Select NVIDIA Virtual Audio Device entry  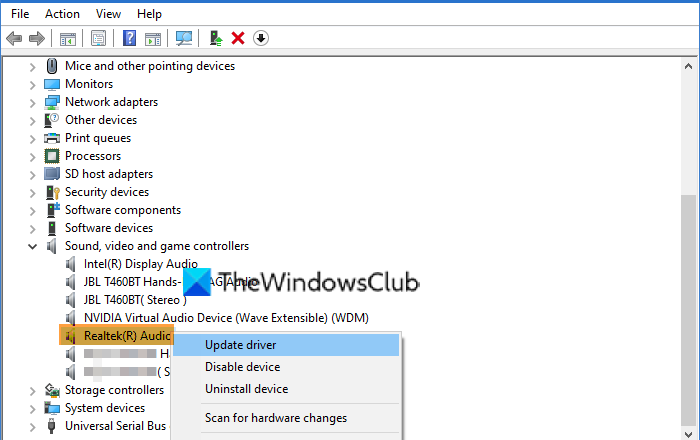226,318
